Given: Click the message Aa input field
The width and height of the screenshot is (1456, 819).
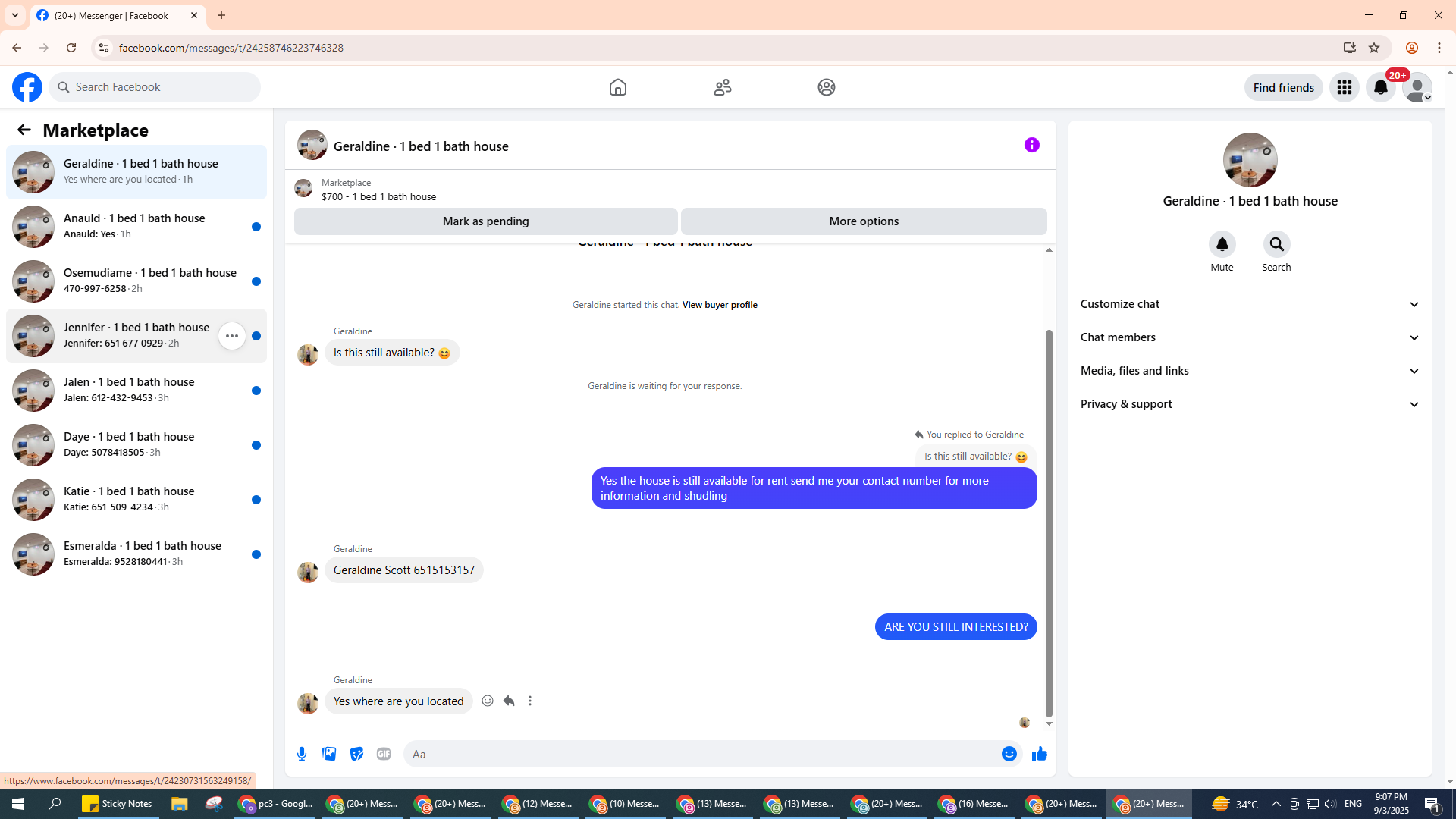Looking at the screenshot, I should point(701,754).
